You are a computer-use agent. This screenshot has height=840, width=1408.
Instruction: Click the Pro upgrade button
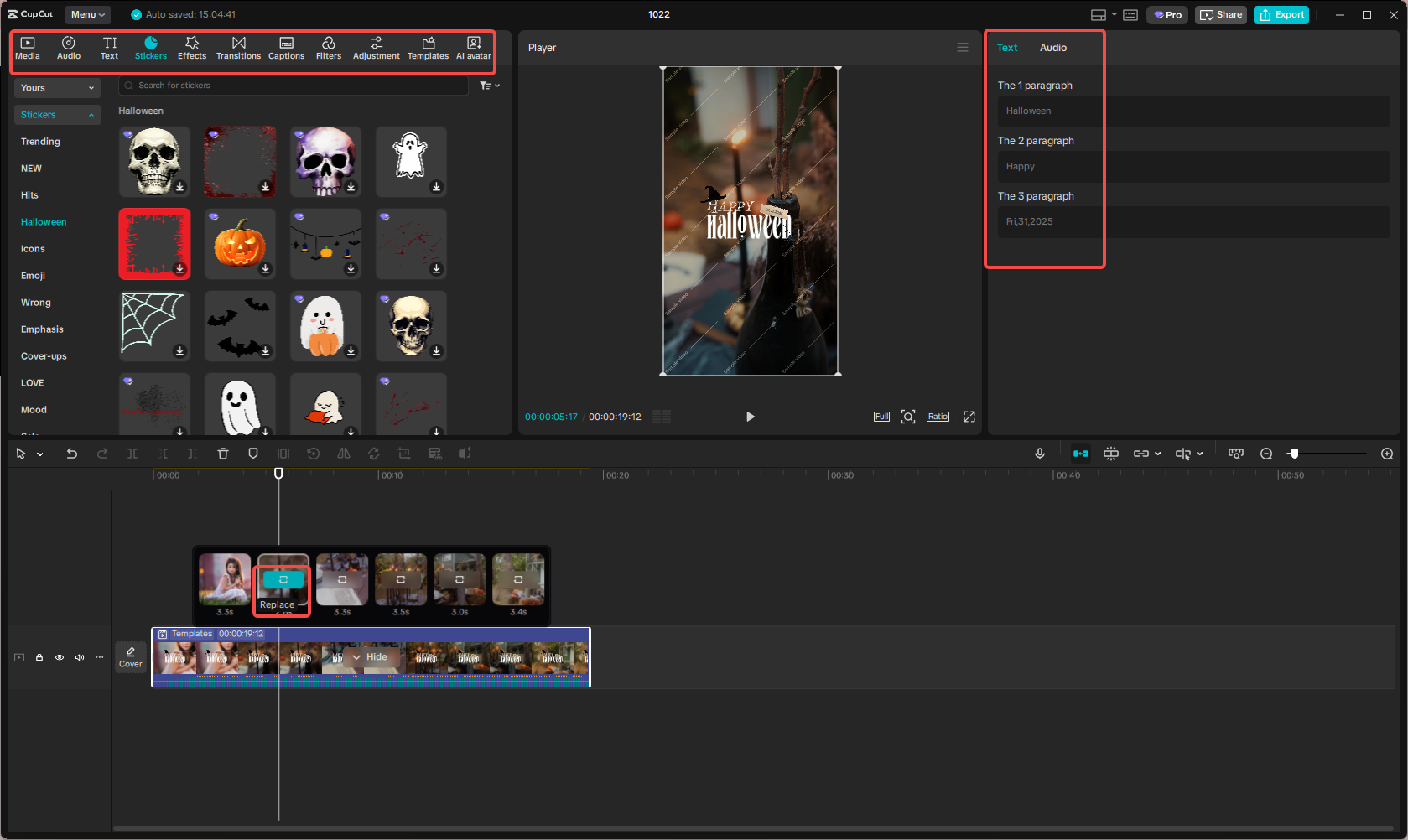pos(1168,15)
